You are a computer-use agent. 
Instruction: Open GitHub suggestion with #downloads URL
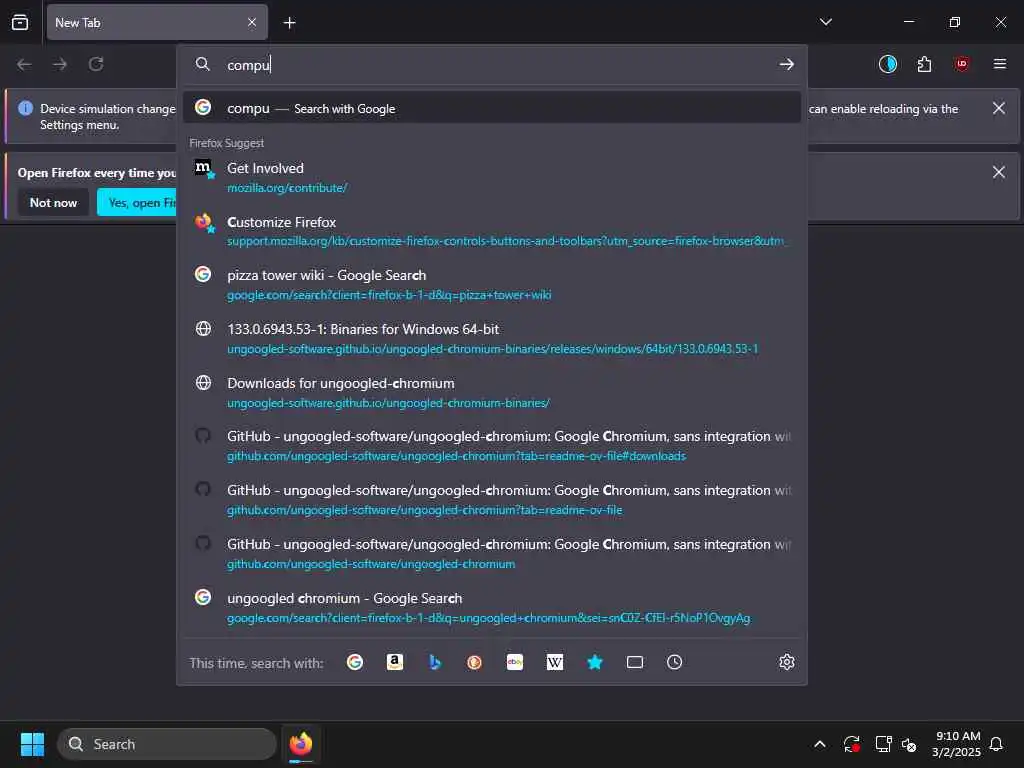[492, 445]
